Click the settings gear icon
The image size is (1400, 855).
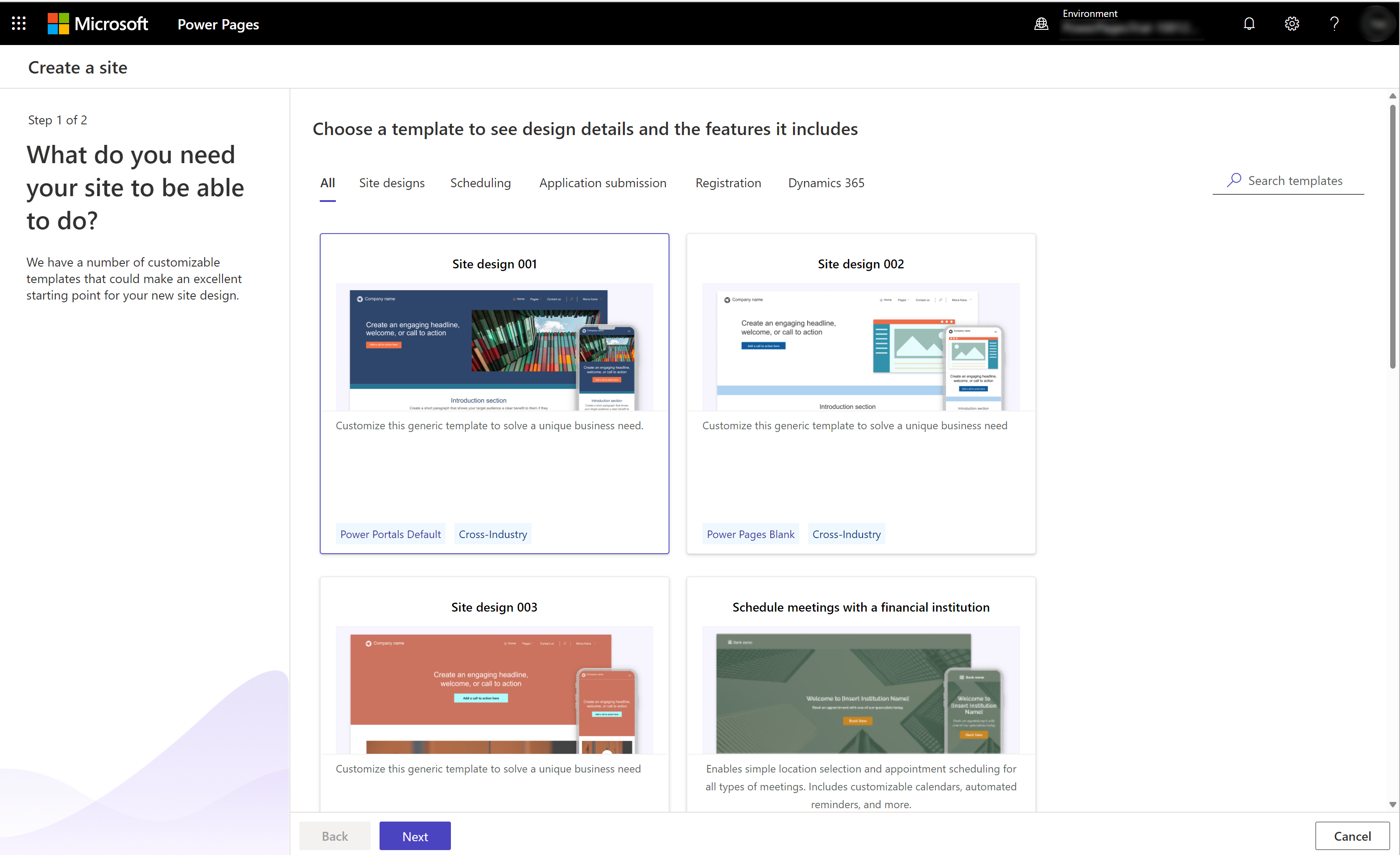pyautogui.click(x=1292, y=23)
